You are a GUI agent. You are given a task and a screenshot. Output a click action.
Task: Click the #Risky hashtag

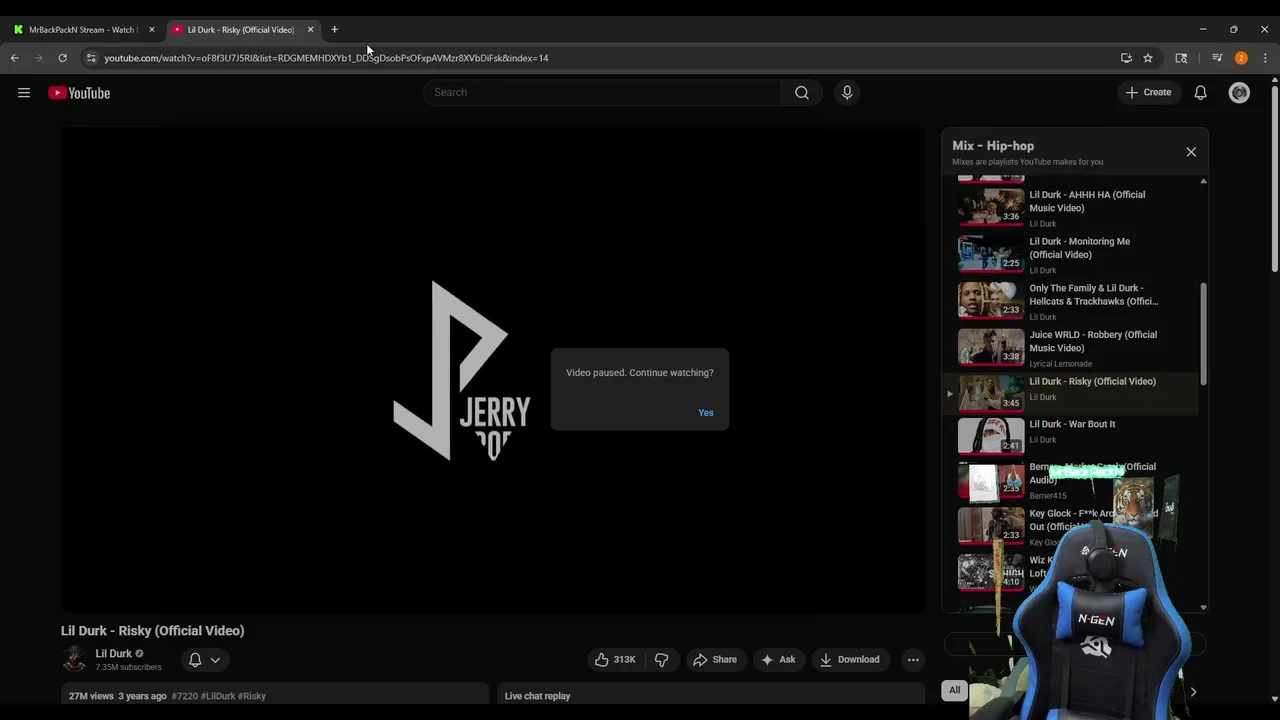[252, 696]
